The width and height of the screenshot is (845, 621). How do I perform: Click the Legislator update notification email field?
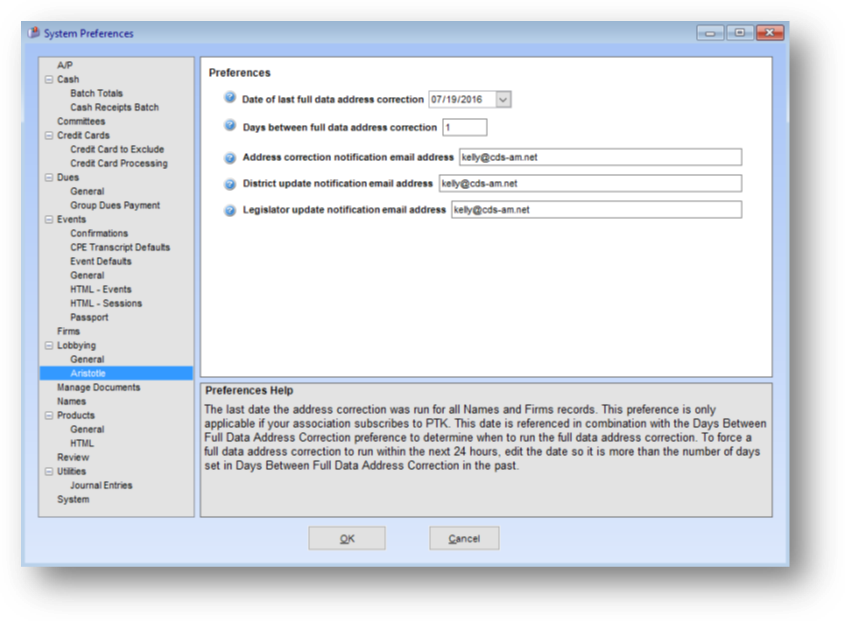[596, 210]
